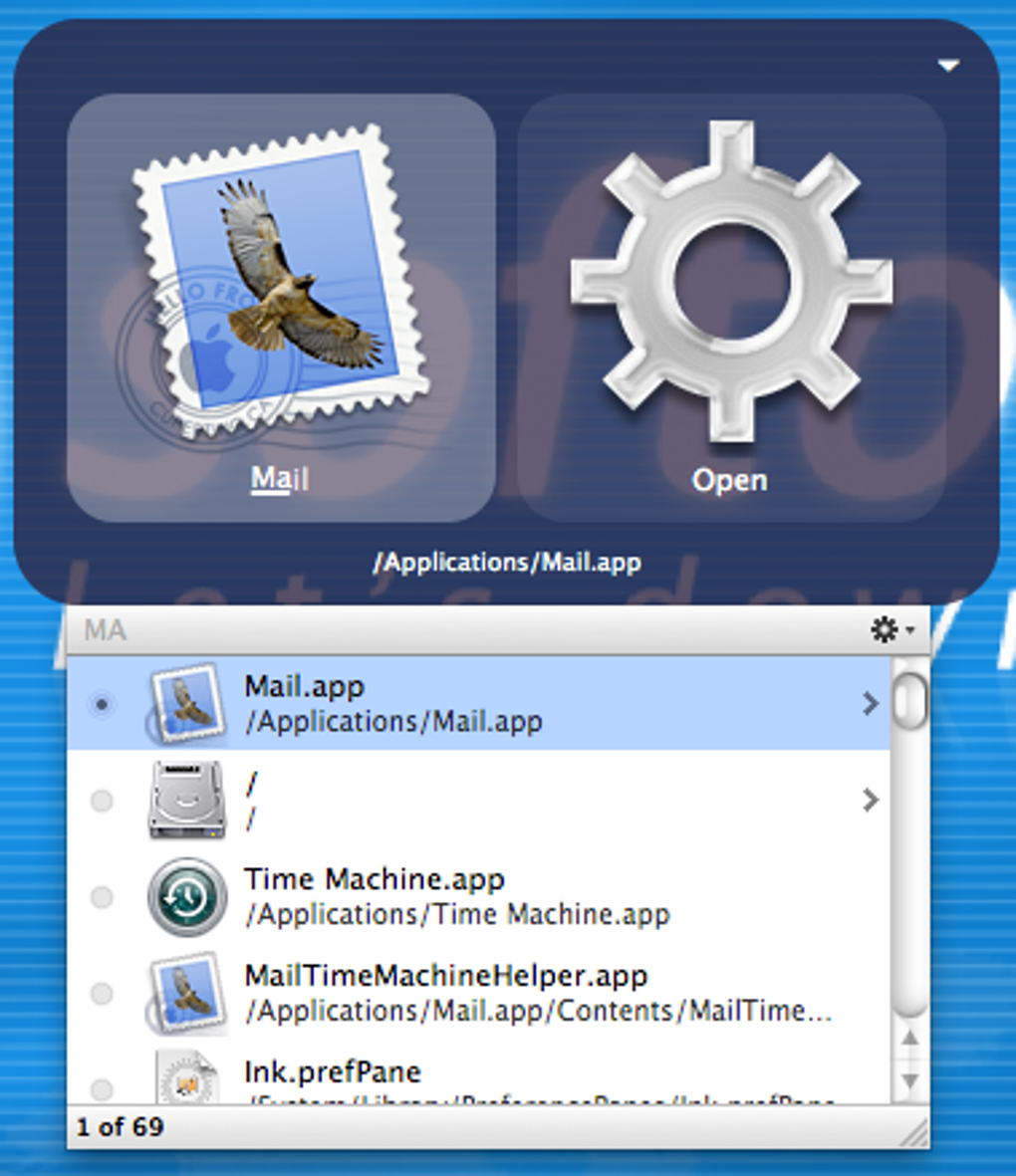Toggle the radio dot next to Time Machine.app
The height and width of the screenshot is (1176, 1016).
(x=102, y=897)
